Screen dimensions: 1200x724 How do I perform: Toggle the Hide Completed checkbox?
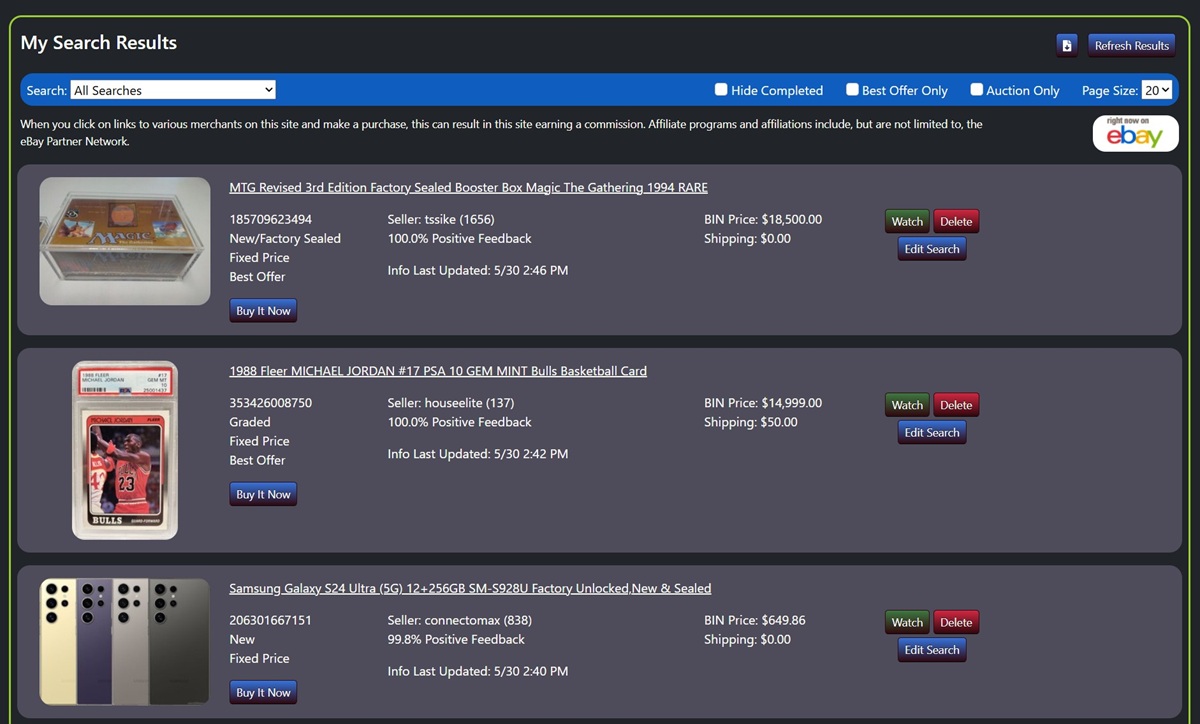pos(720,89)
